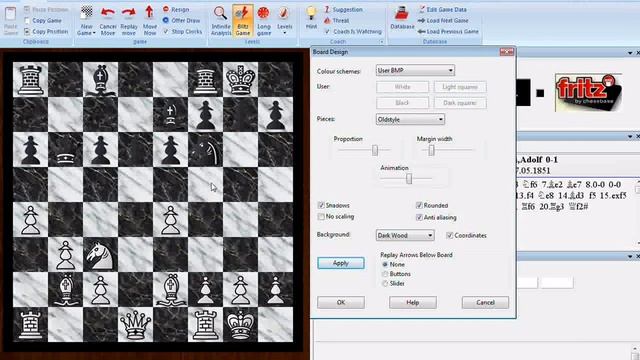Click the White user colour button

tap(402, 87)
